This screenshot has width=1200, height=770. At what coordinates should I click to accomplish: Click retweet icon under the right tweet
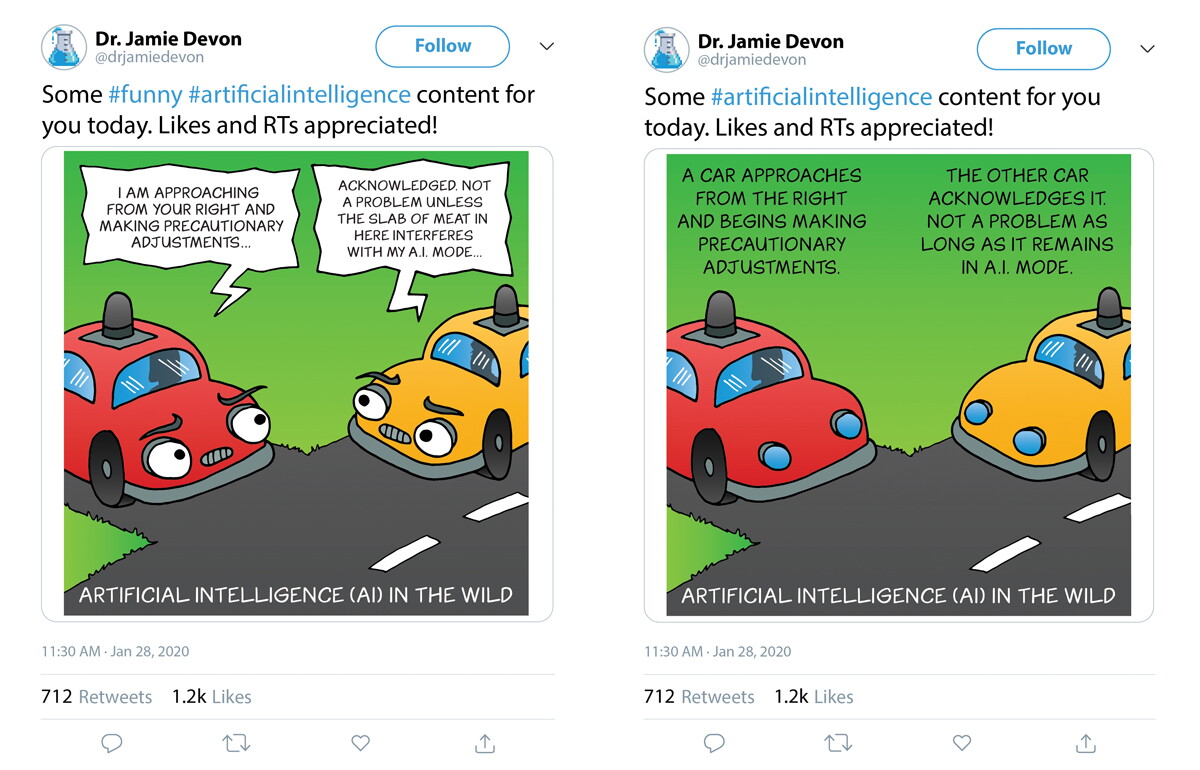[838, 743]
